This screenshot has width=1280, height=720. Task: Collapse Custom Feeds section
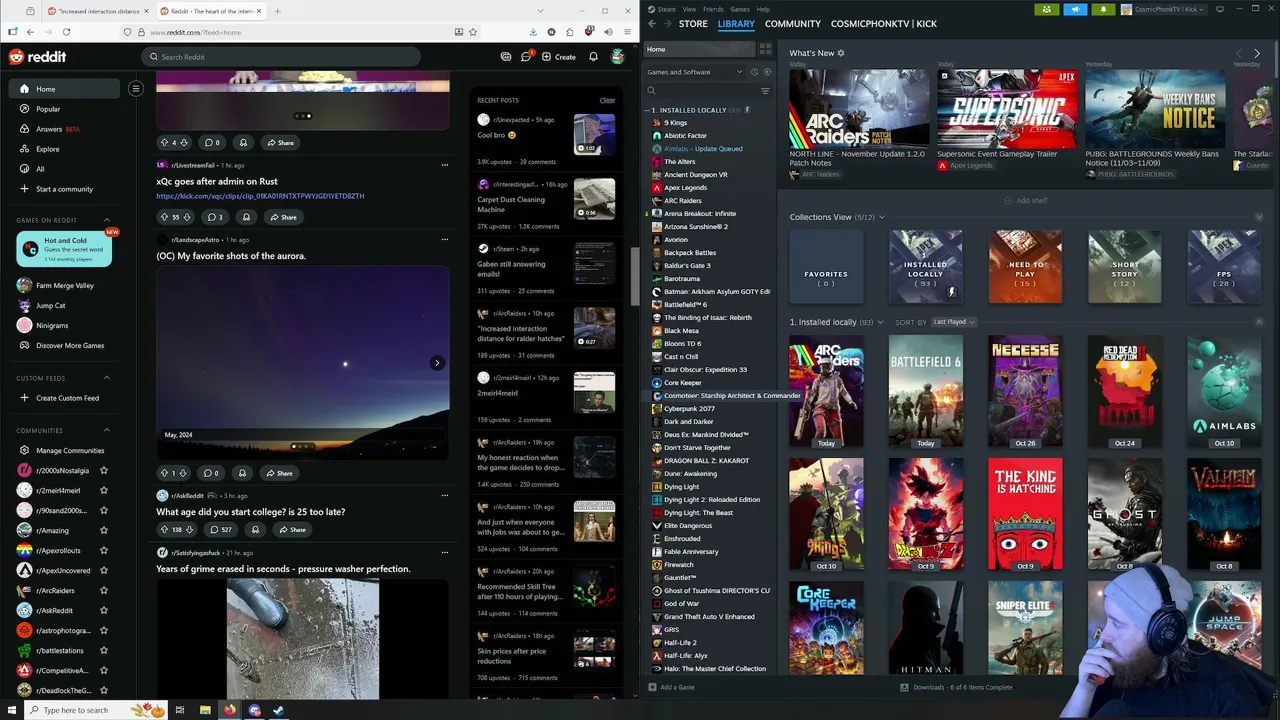click(107, 378)
